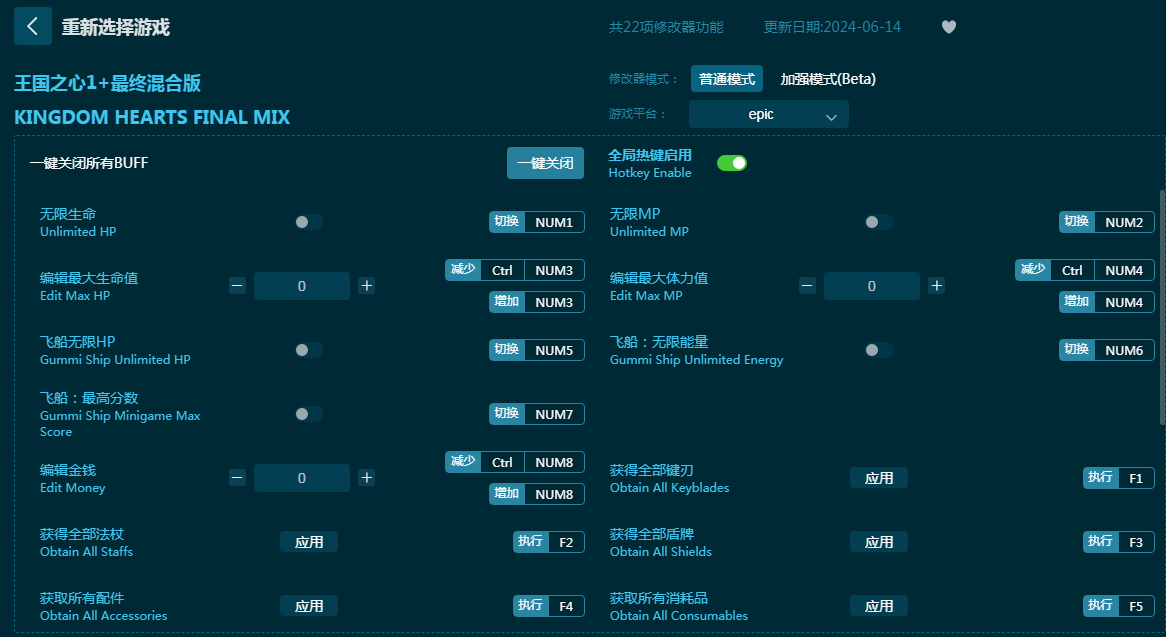Click the heart favorite icon
1166x637 pixels.
pyautogui.click(x=949, y=27)
